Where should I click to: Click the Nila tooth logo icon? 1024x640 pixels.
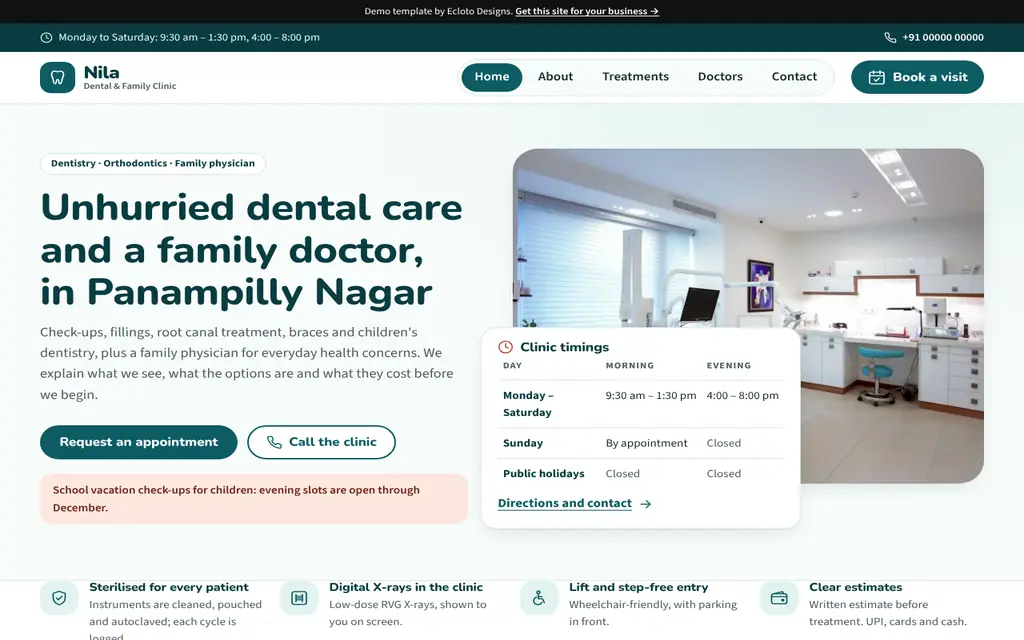[57, 77]
